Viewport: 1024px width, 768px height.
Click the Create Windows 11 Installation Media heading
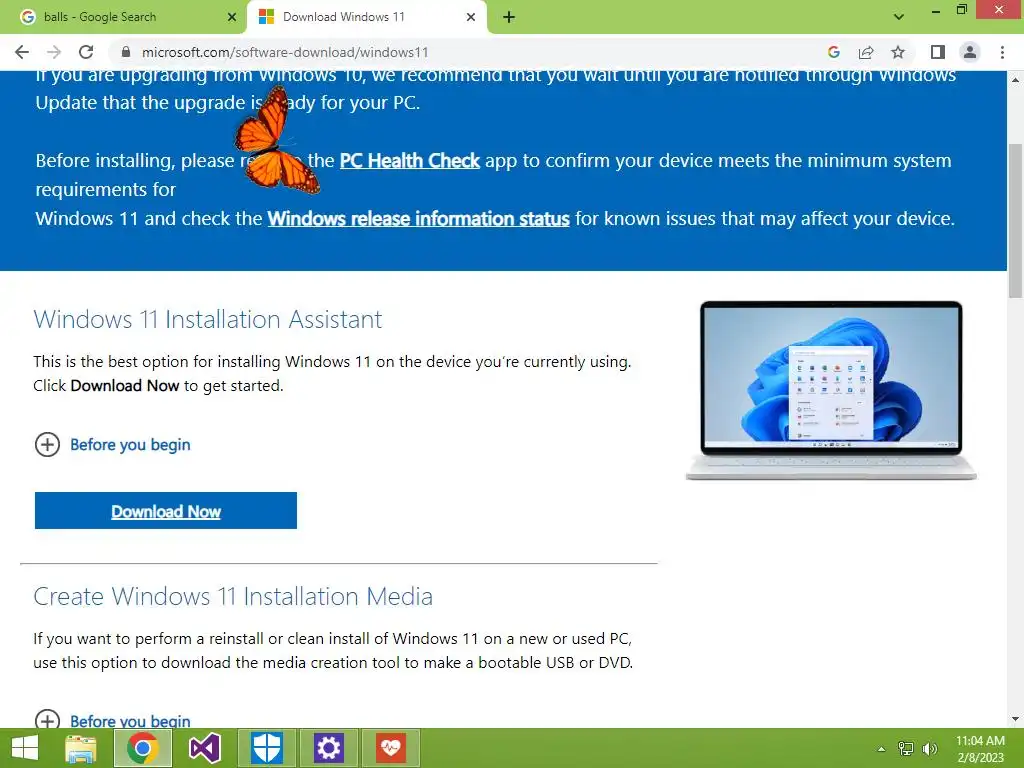[x=233, y=596]
